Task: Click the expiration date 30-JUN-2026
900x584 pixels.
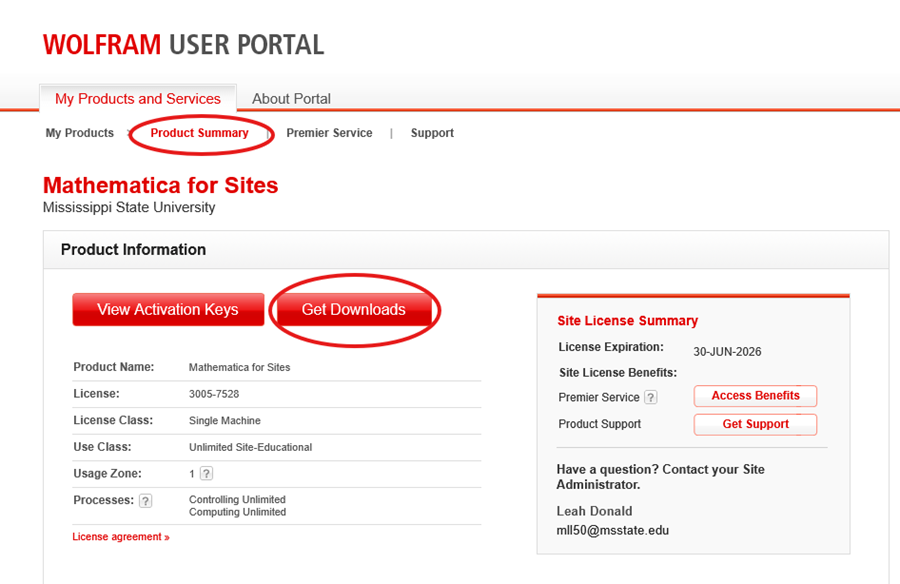Action: (x=727, y=351)
